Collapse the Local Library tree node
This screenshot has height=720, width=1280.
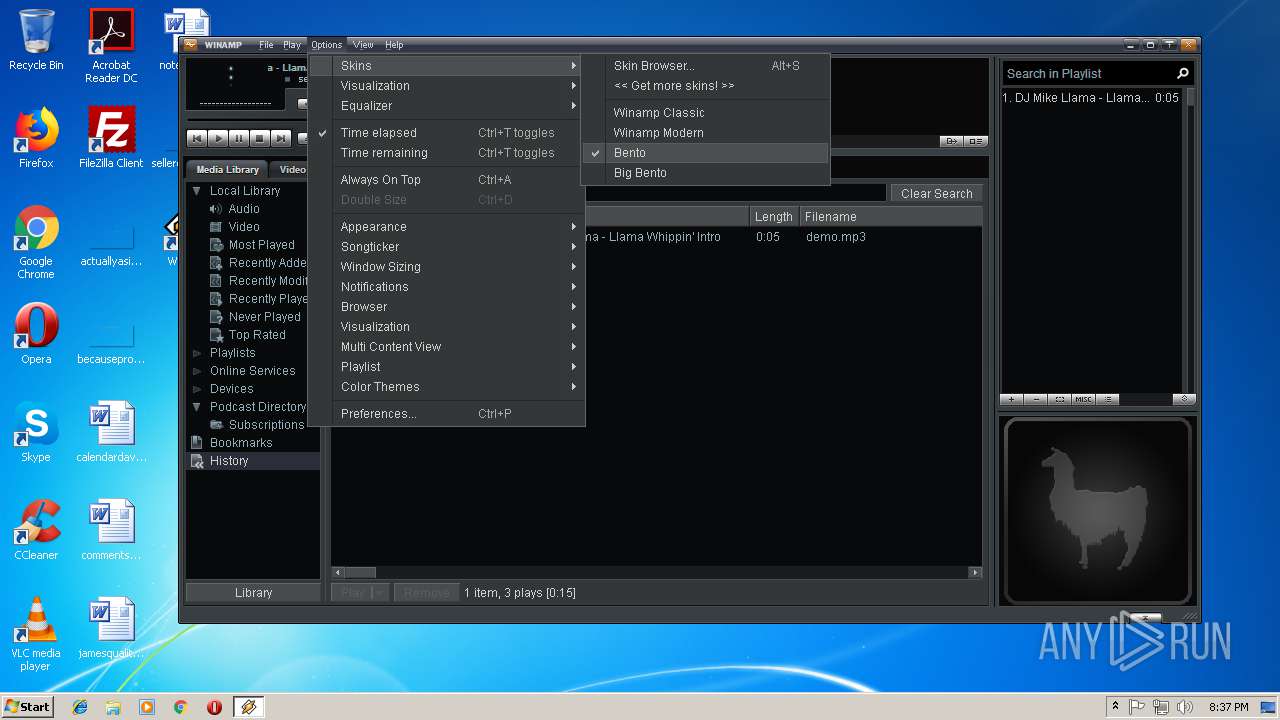tap(197, 191)
